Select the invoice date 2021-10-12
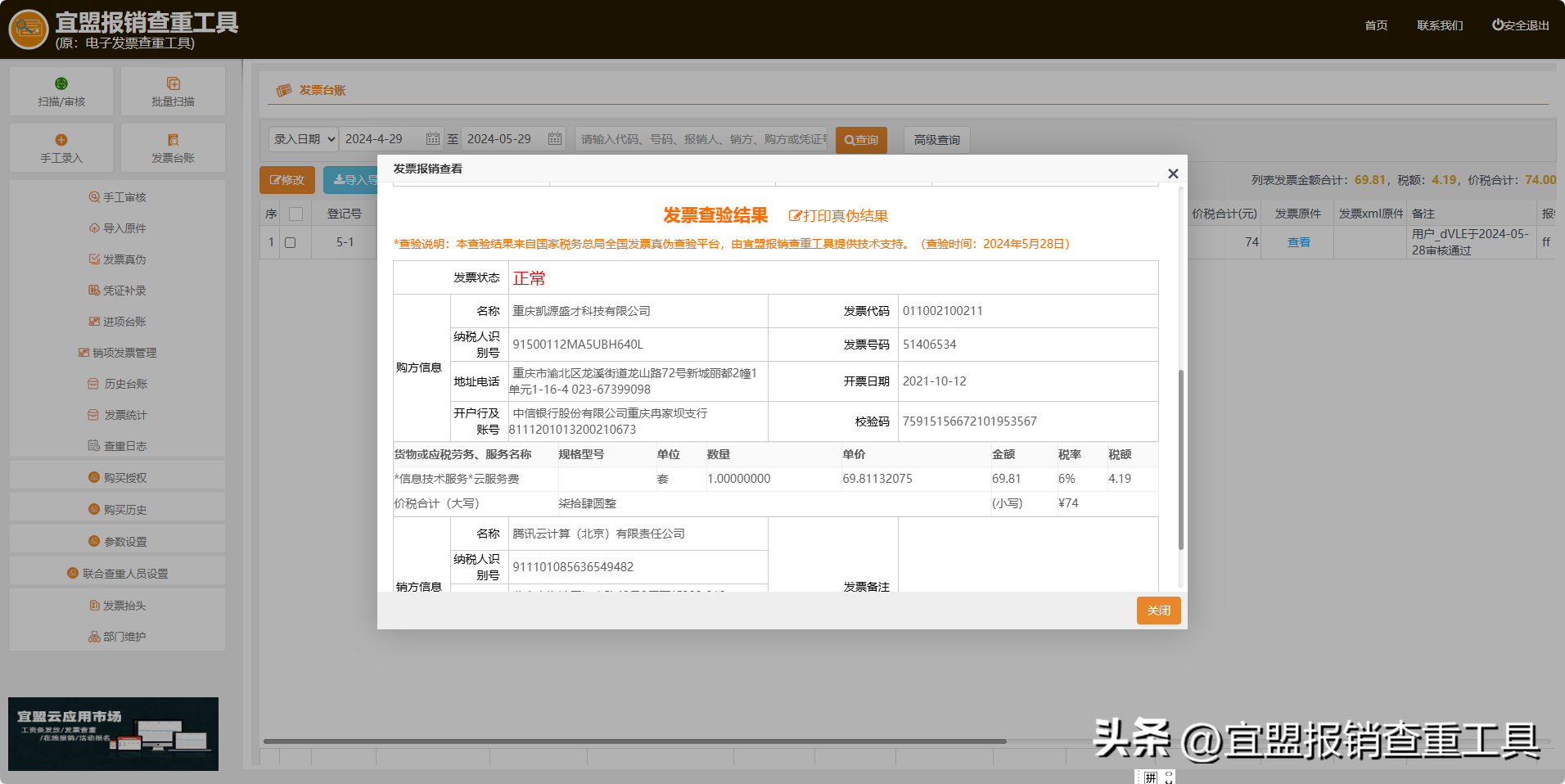 click(934, 381)
